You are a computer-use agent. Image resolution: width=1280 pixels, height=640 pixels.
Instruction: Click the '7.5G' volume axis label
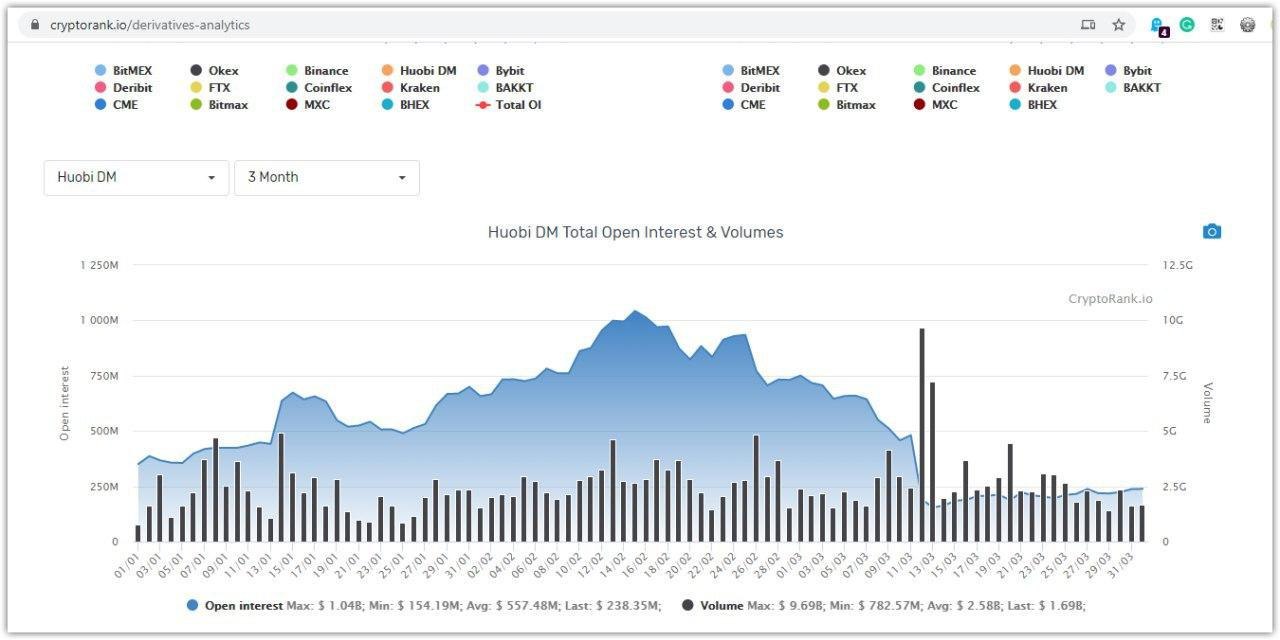[1174, 376]
